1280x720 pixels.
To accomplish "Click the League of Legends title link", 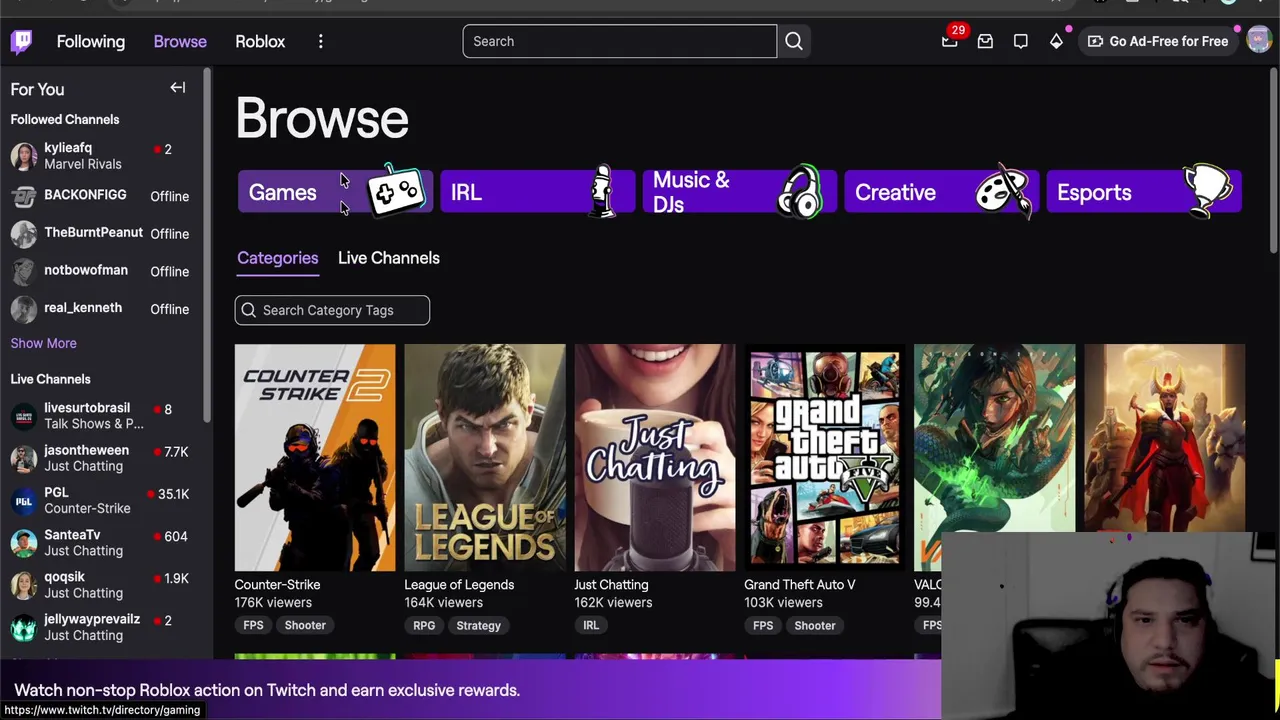I will point(459,585).
